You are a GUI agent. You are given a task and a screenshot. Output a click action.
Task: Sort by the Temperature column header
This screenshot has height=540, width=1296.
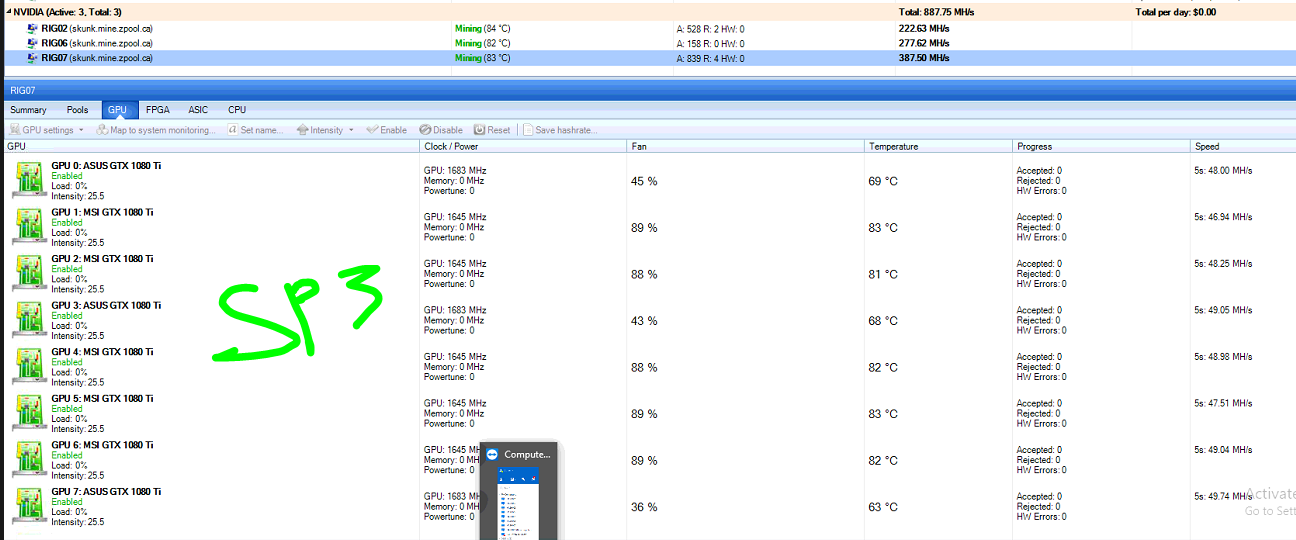938,146
